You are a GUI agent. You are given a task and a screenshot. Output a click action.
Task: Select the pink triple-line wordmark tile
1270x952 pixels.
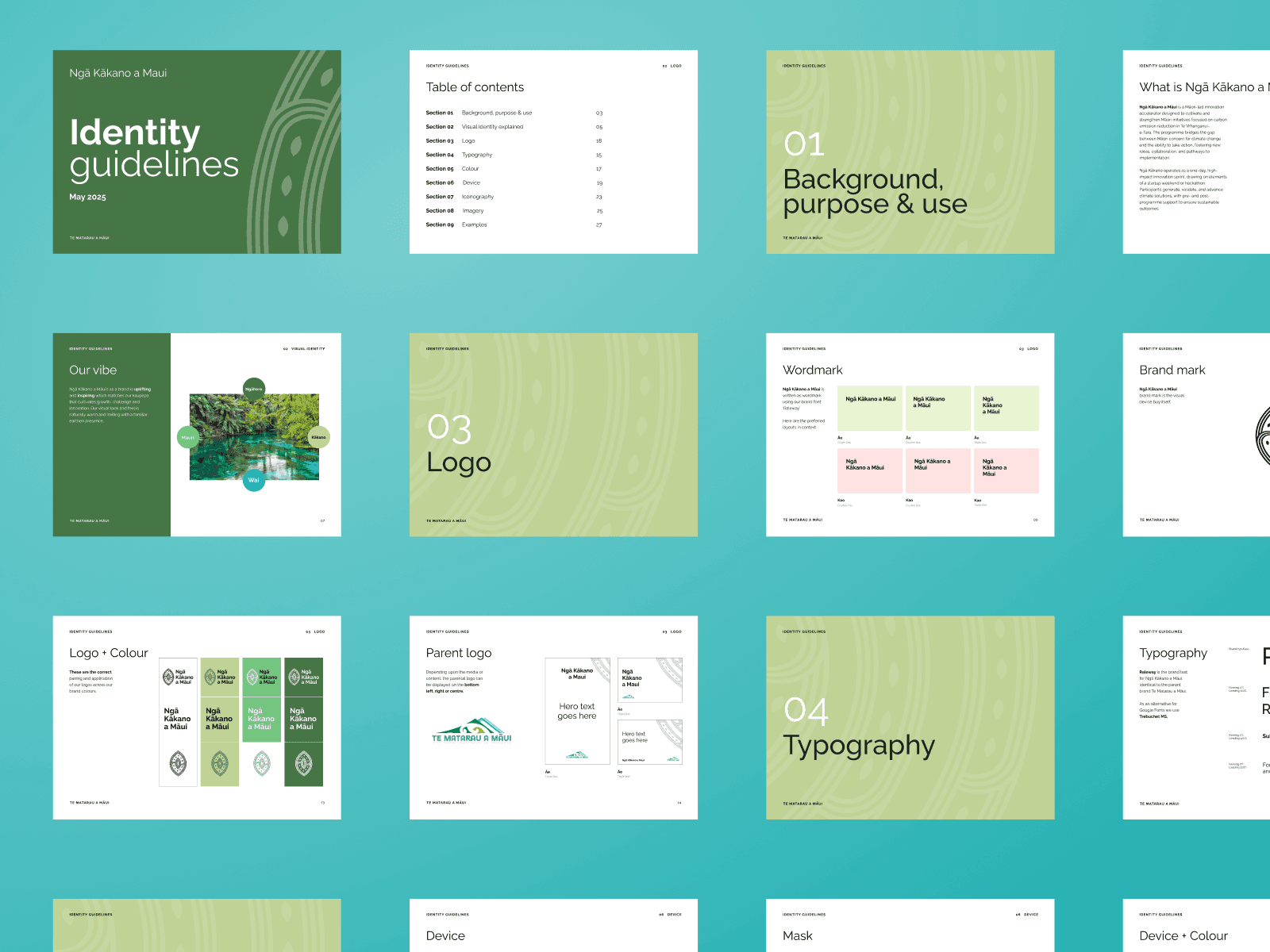point(1006,470)
